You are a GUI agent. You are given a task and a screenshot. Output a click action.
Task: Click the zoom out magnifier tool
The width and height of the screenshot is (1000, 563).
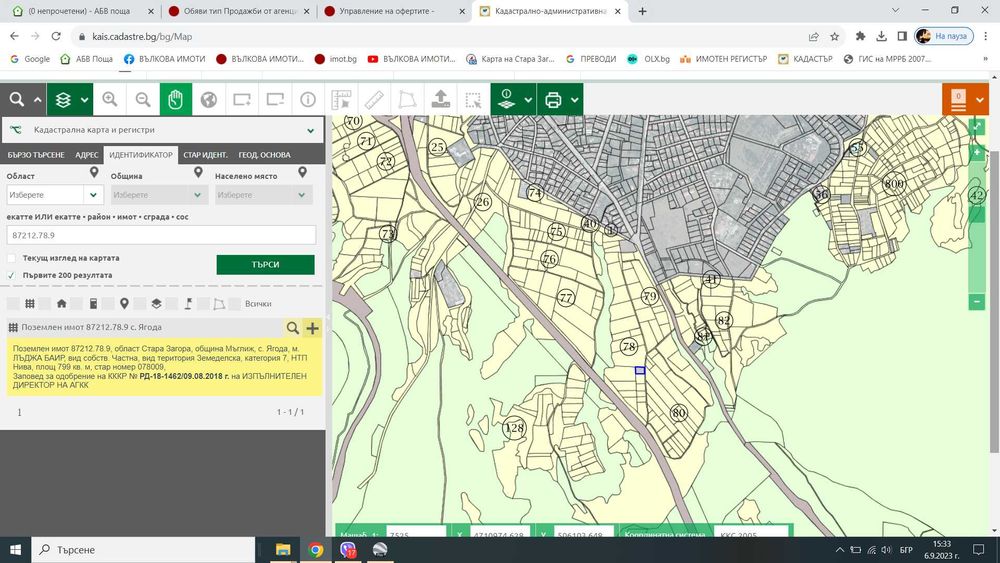143,99
